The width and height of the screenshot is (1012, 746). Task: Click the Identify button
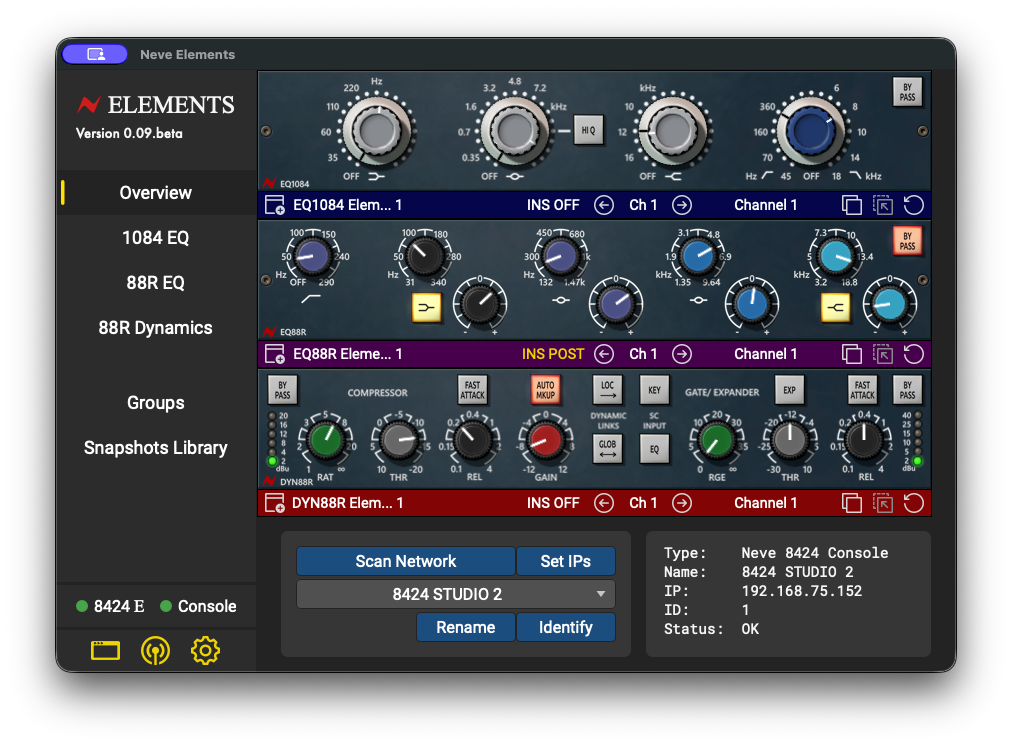(x=565, y=627)
